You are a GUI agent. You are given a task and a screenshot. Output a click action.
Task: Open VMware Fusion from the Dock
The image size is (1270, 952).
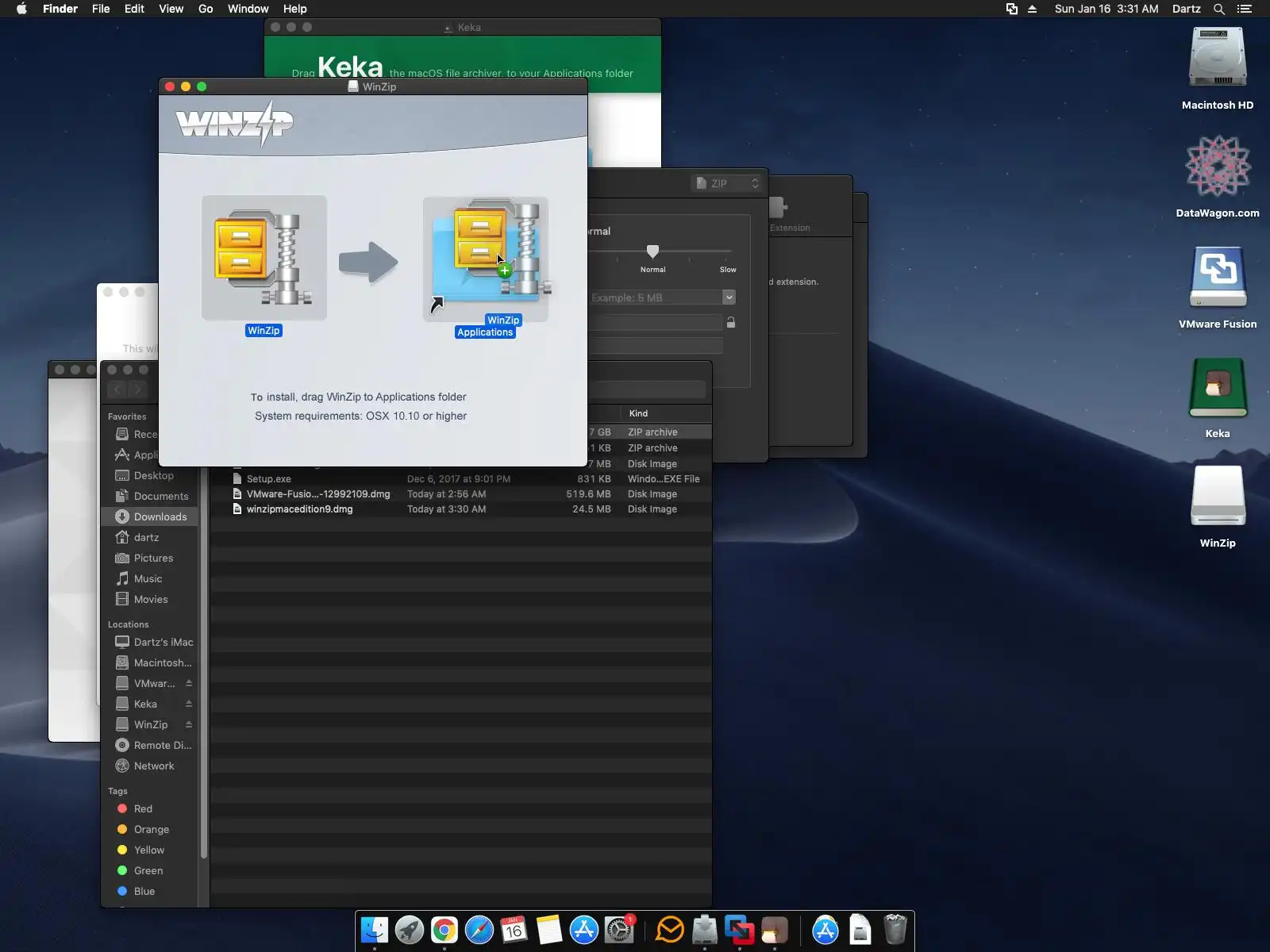(740, 930)
